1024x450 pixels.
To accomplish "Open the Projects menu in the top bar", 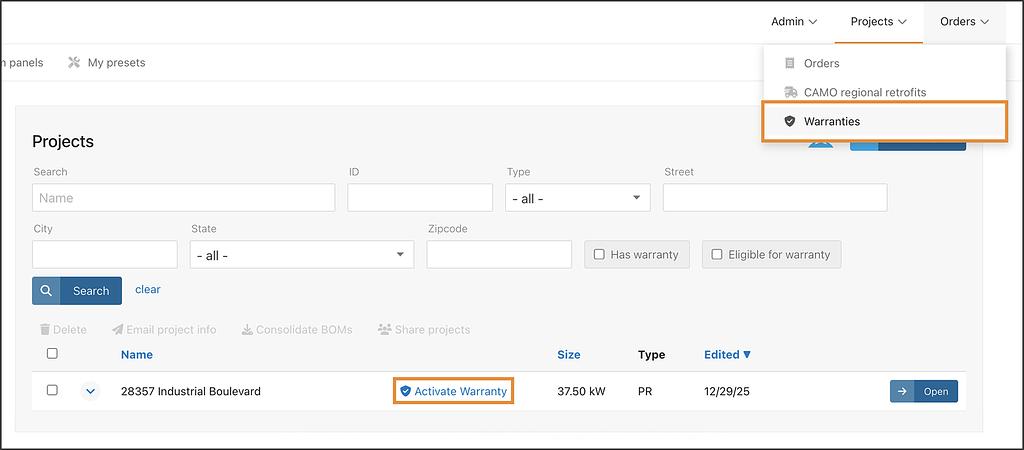I will click(878, 21).
